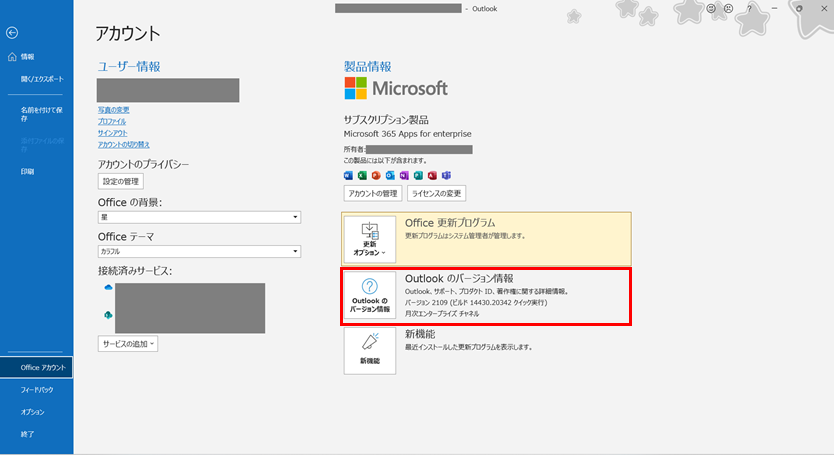Go back using the circled arrow icon
This screenshot has height=455, width=834.
click(x=12, y=33)
